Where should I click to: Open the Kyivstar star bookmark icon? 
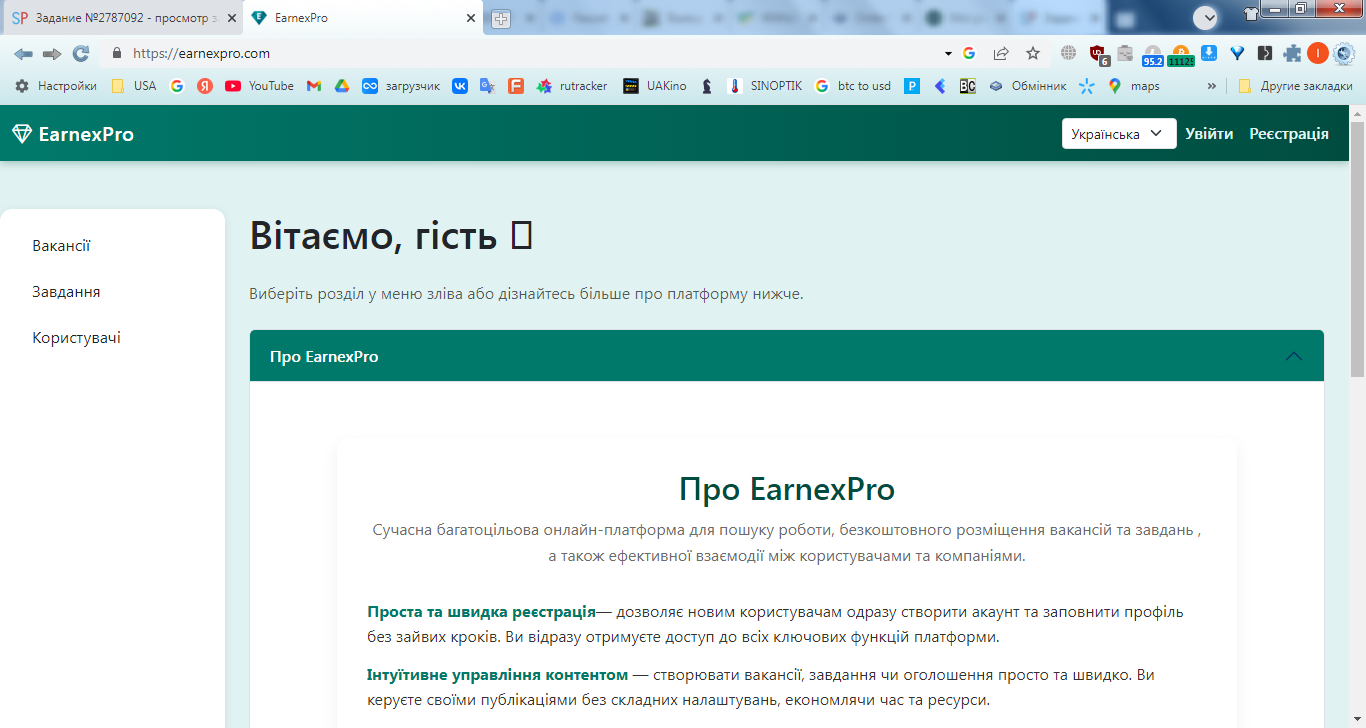[1087, 86]
